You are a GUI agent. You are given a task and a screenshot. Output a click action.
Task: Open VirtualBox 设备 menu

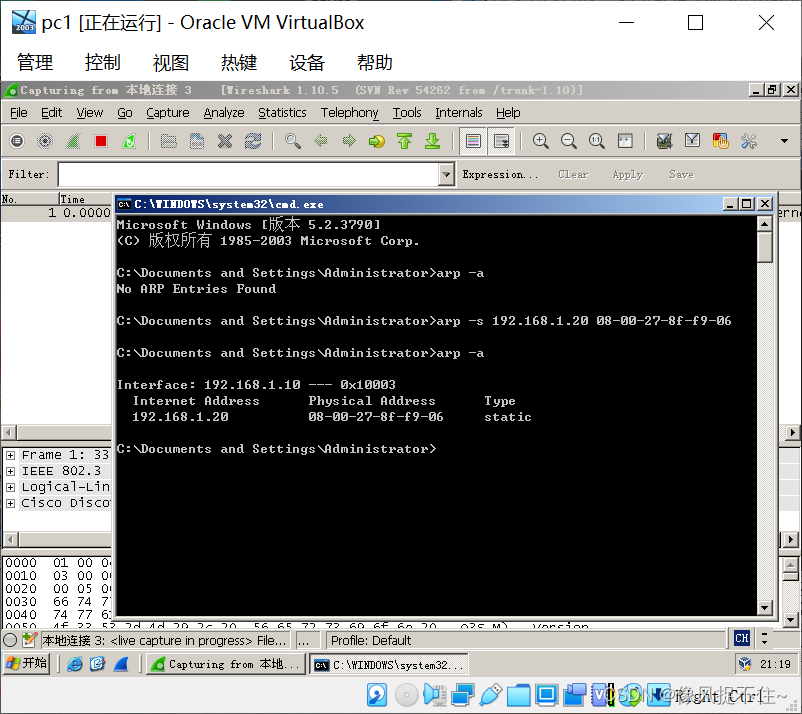pyautogui.click(x=307, y=62)
